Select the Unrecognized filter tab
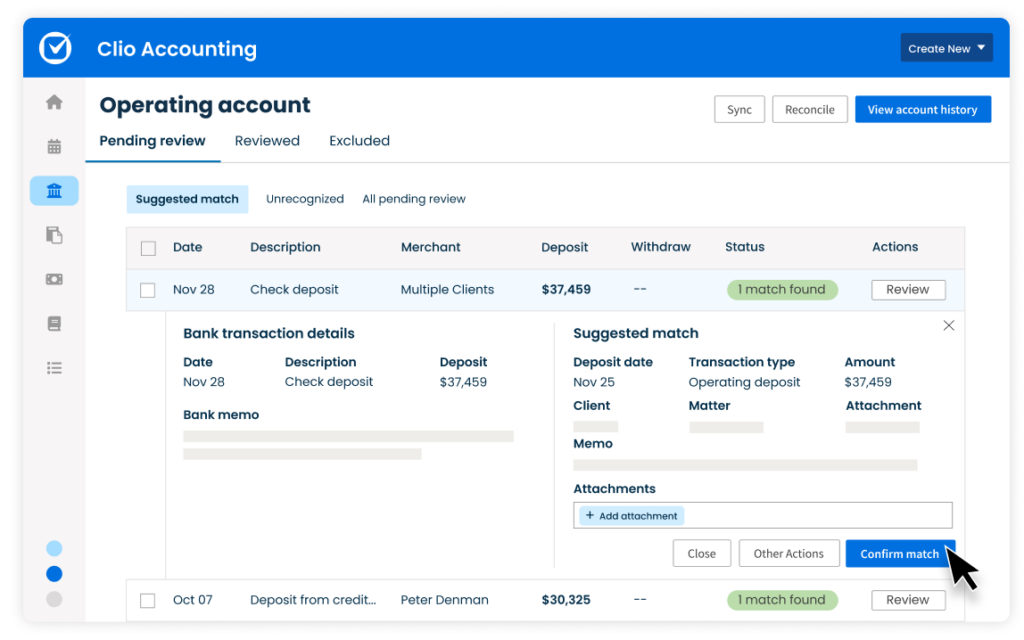Screen dimensions: 1024x640 point(305,198)
